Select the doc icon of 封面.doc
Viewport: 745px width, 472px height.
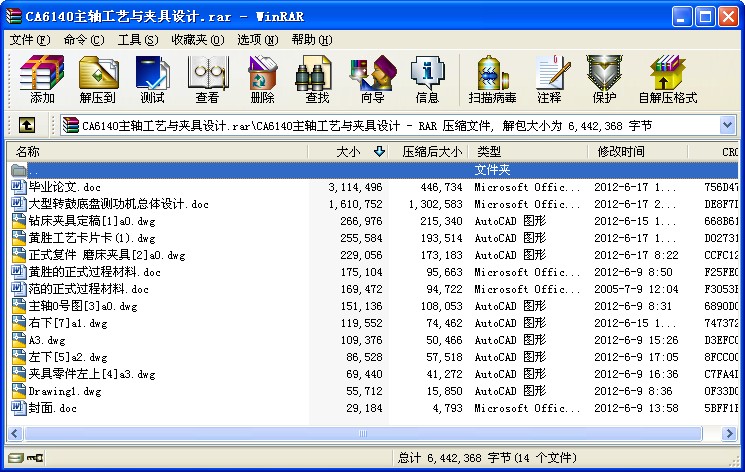tap(18, 408)
